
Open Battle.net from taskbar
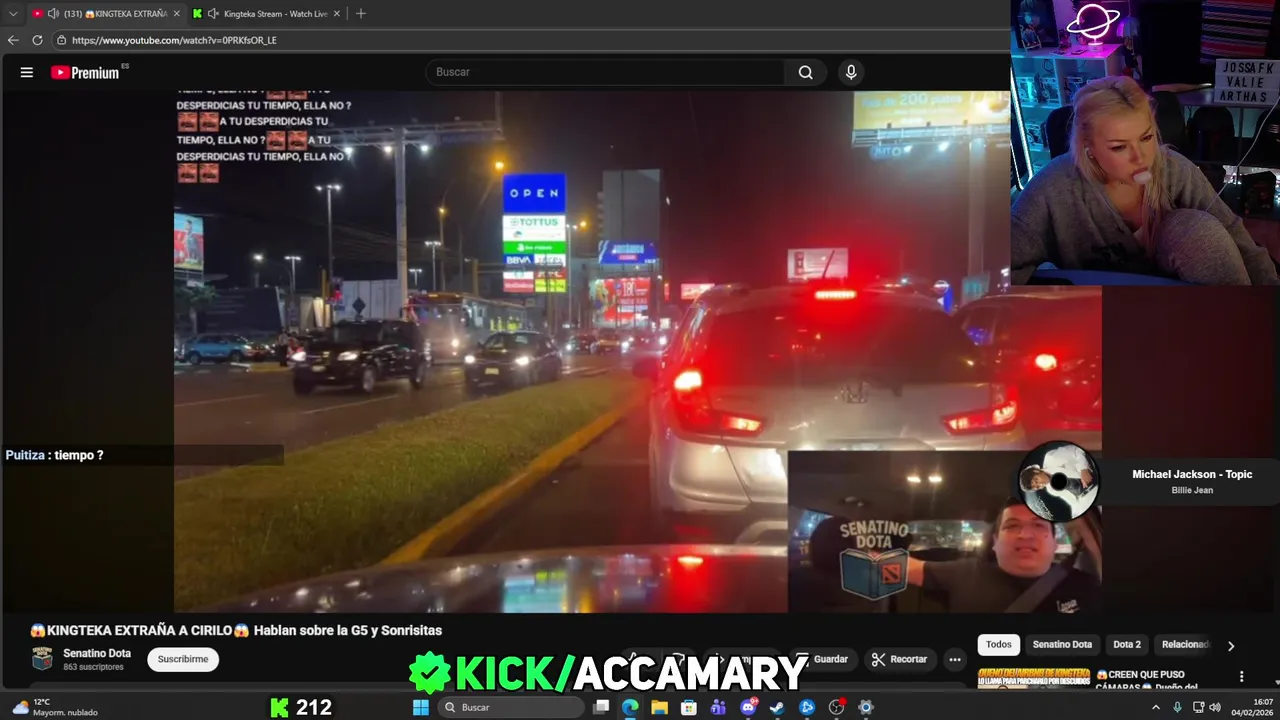point(807,707)
